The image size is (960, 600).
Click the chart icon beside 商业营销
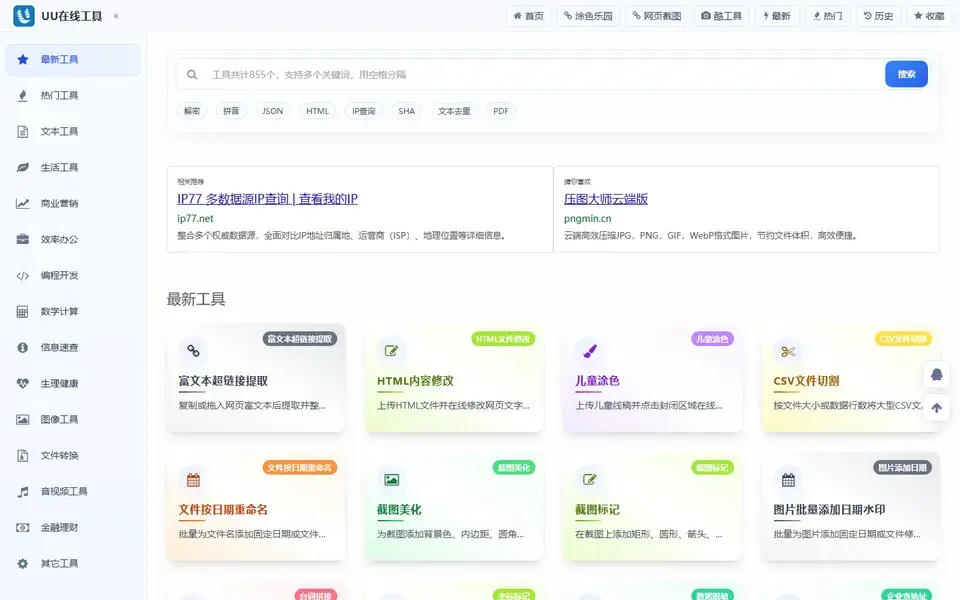coord(23,203)
